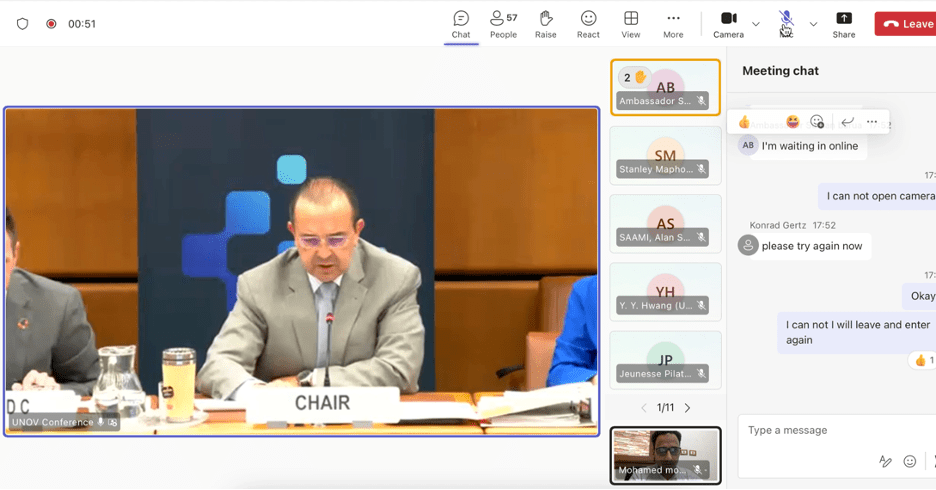Open the Chat panel button
The height and width of the screenshot is (490, 936).
pyautogui.click(x=461, y=24)
